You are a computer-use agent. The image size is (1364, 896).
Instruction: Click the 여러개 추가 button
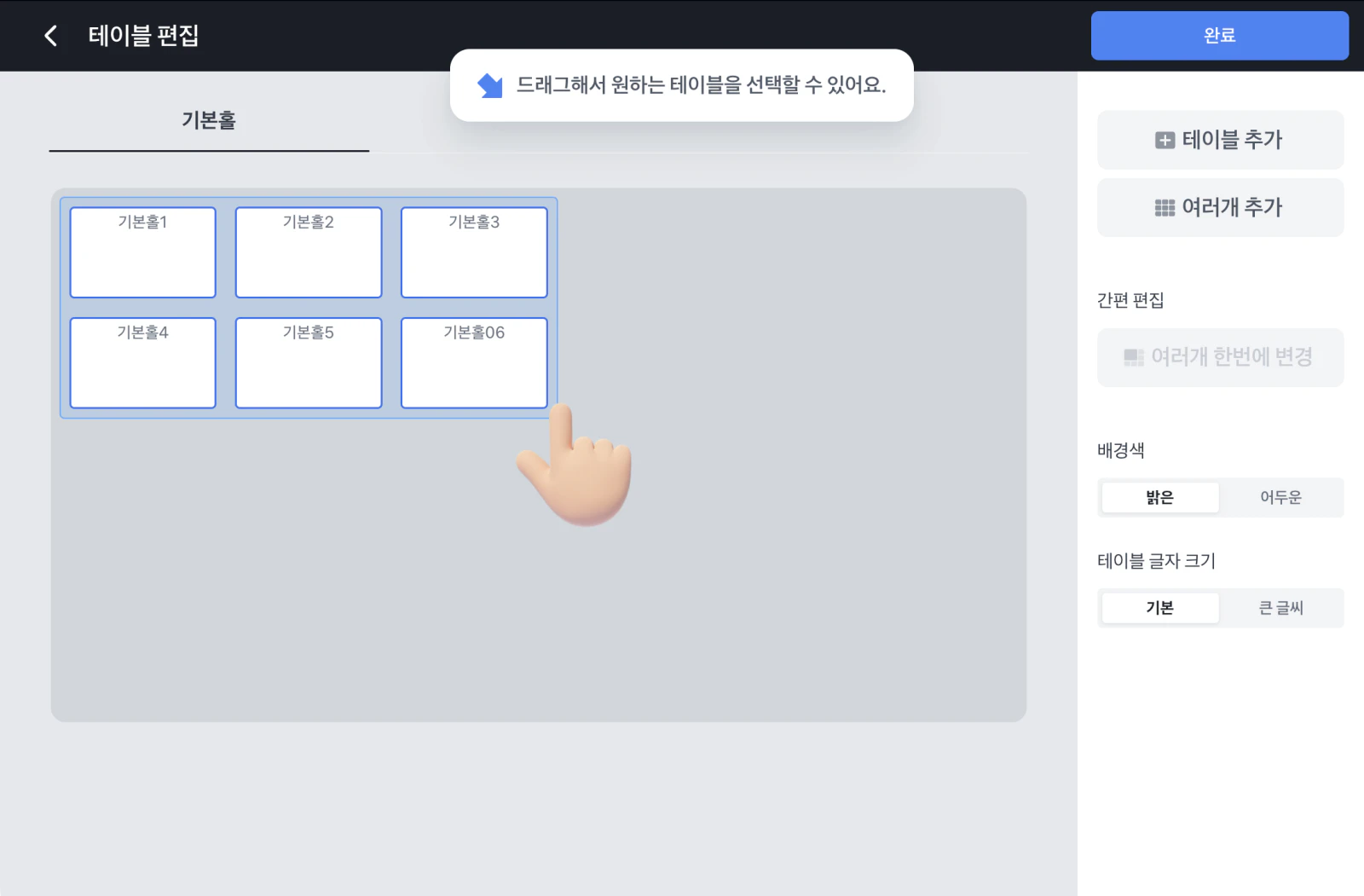click(1220, 207)
